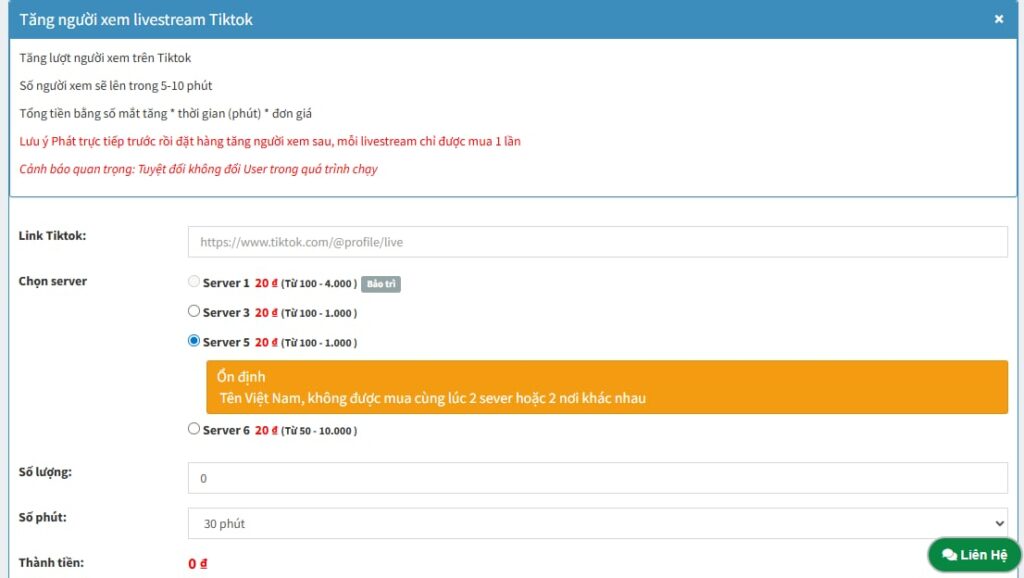Image resolution: width=1024 pixels, height=578 pixels.
Task: Open the Số phút duration dropdown
Action: [x=598, y=523]
